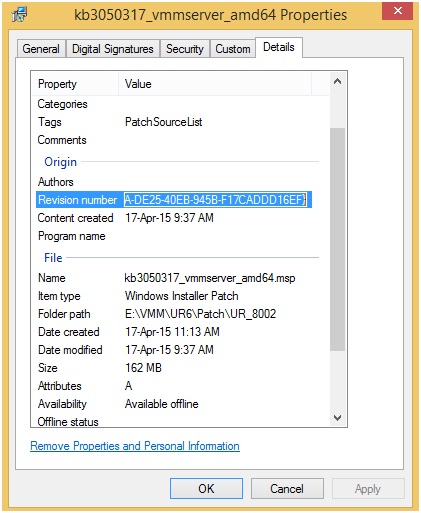Select the Availability property row
The height and width of the screenshot is (513, 421).
[174, 404]
